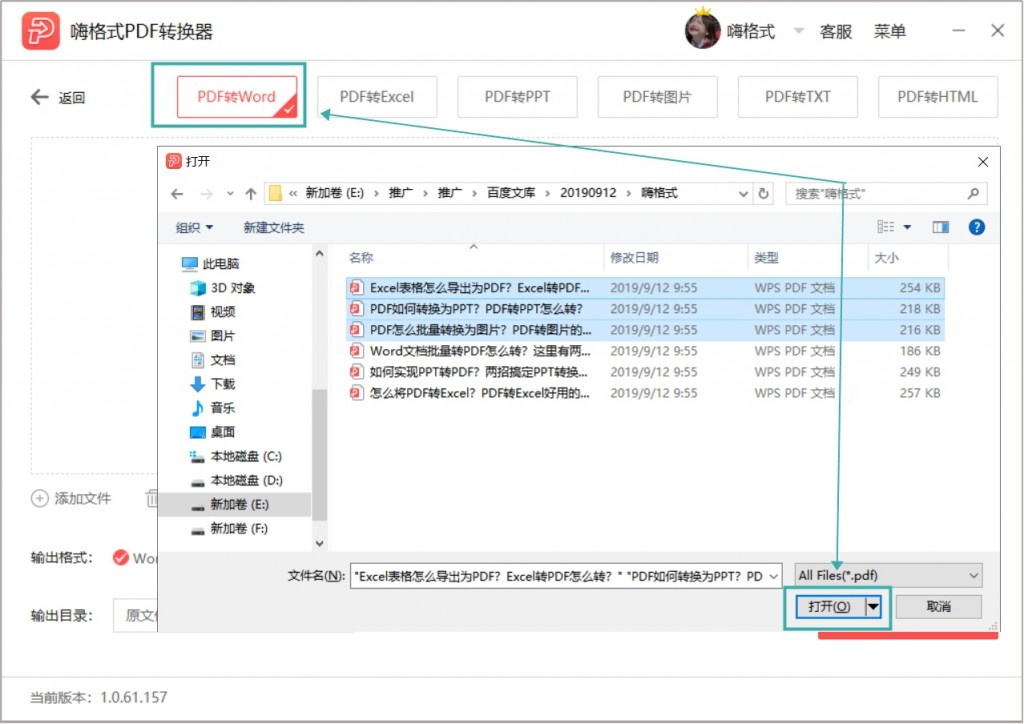This screenshot has height=724, width=1024.
Task: Sort by the 类型 column header
Action: click(766, 258)
